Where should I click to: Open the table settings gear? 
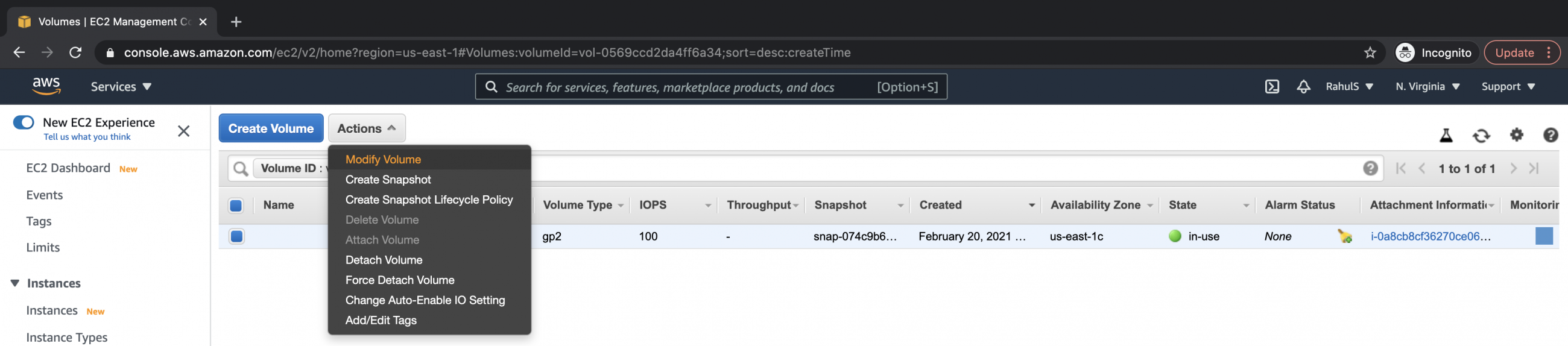tap(1516, 134)
